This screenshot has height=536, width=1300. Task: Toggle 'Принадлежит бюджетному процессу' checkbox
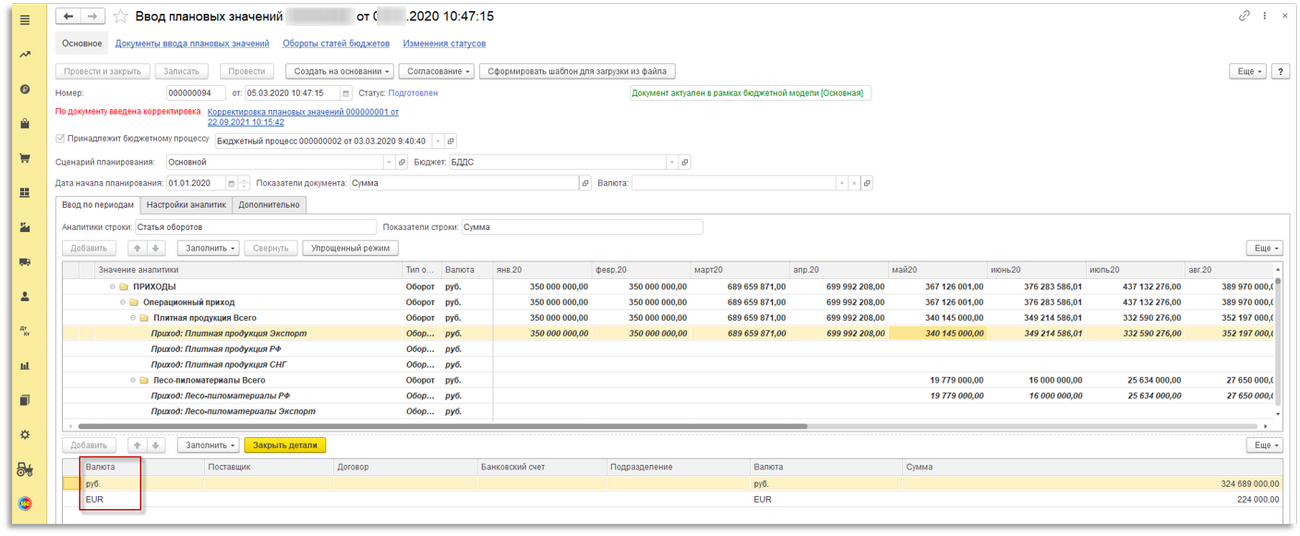coord(60,140)
